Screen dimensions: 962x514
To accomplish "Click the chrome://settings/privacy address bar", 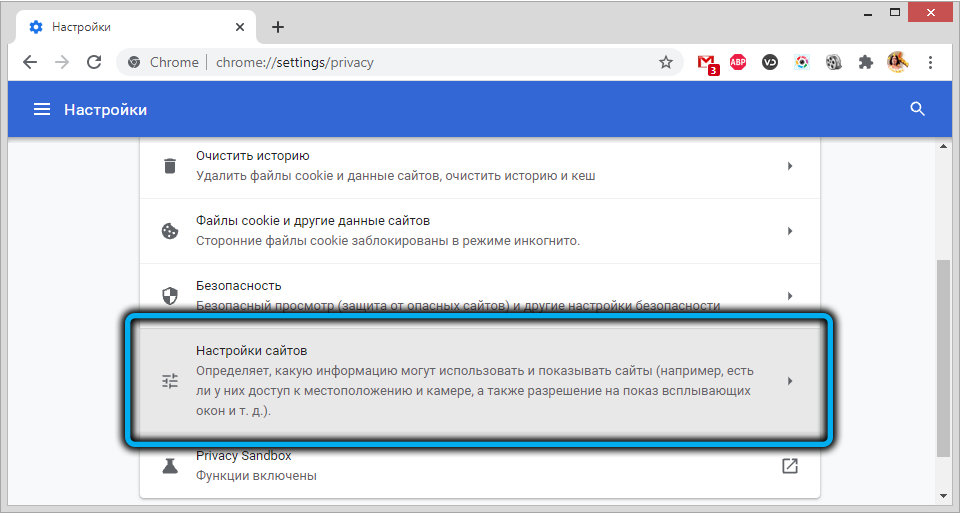I will tap(400, 62).
